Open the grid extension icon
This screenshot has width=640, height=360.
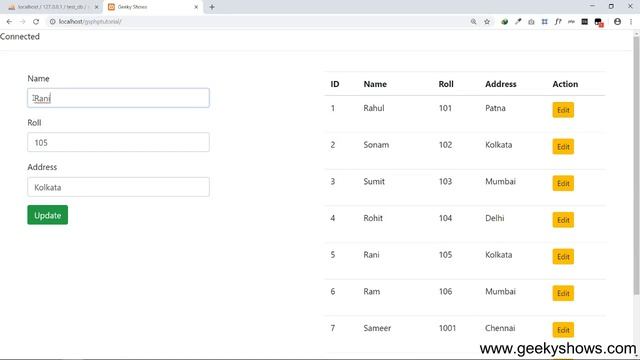pos(544,22)
